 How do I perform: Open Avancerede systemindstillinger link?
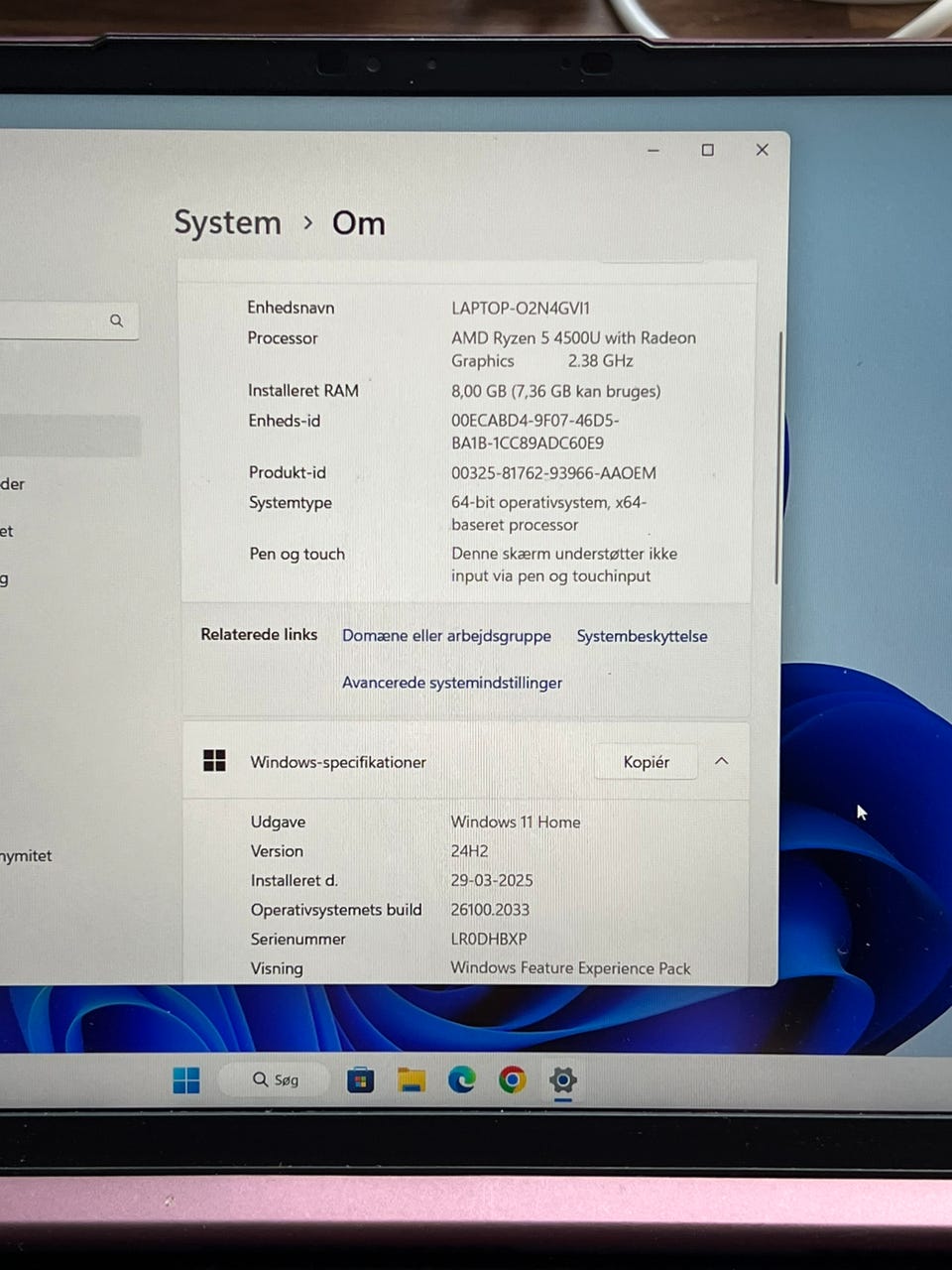pos(452,683)
